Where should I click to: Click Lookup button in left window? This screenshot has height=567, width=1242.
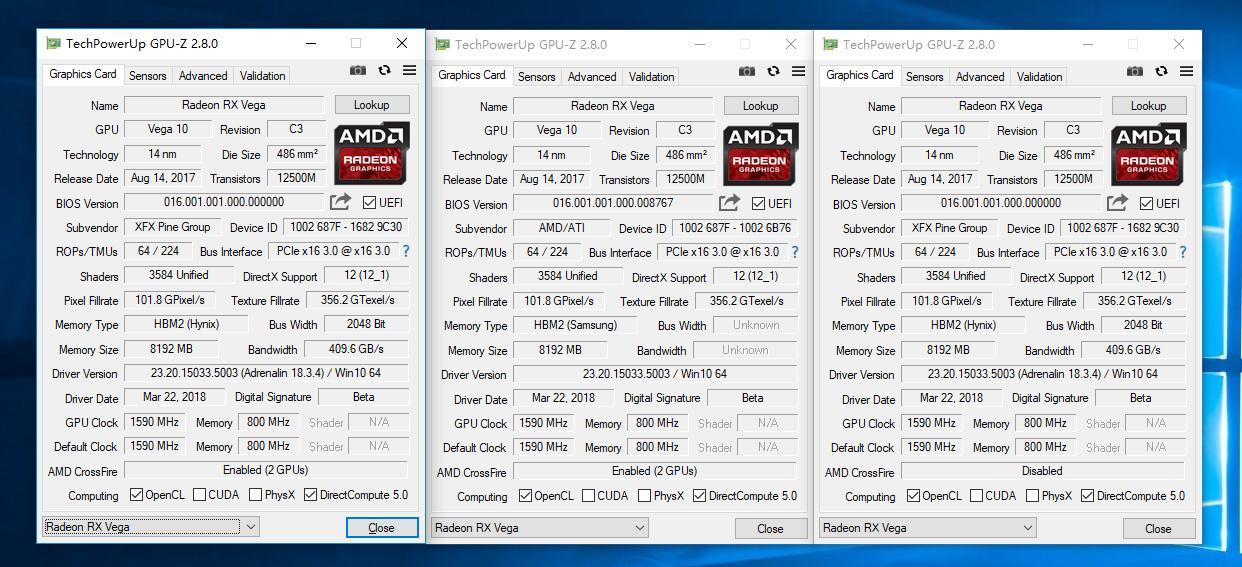[371, 105]
